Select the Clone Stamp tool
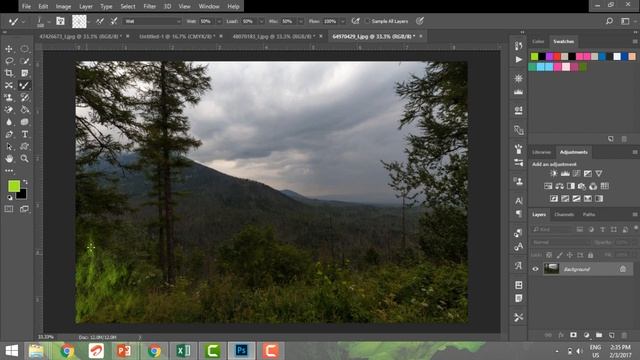This screenshot has width=640, height=360. click(9, 98)
